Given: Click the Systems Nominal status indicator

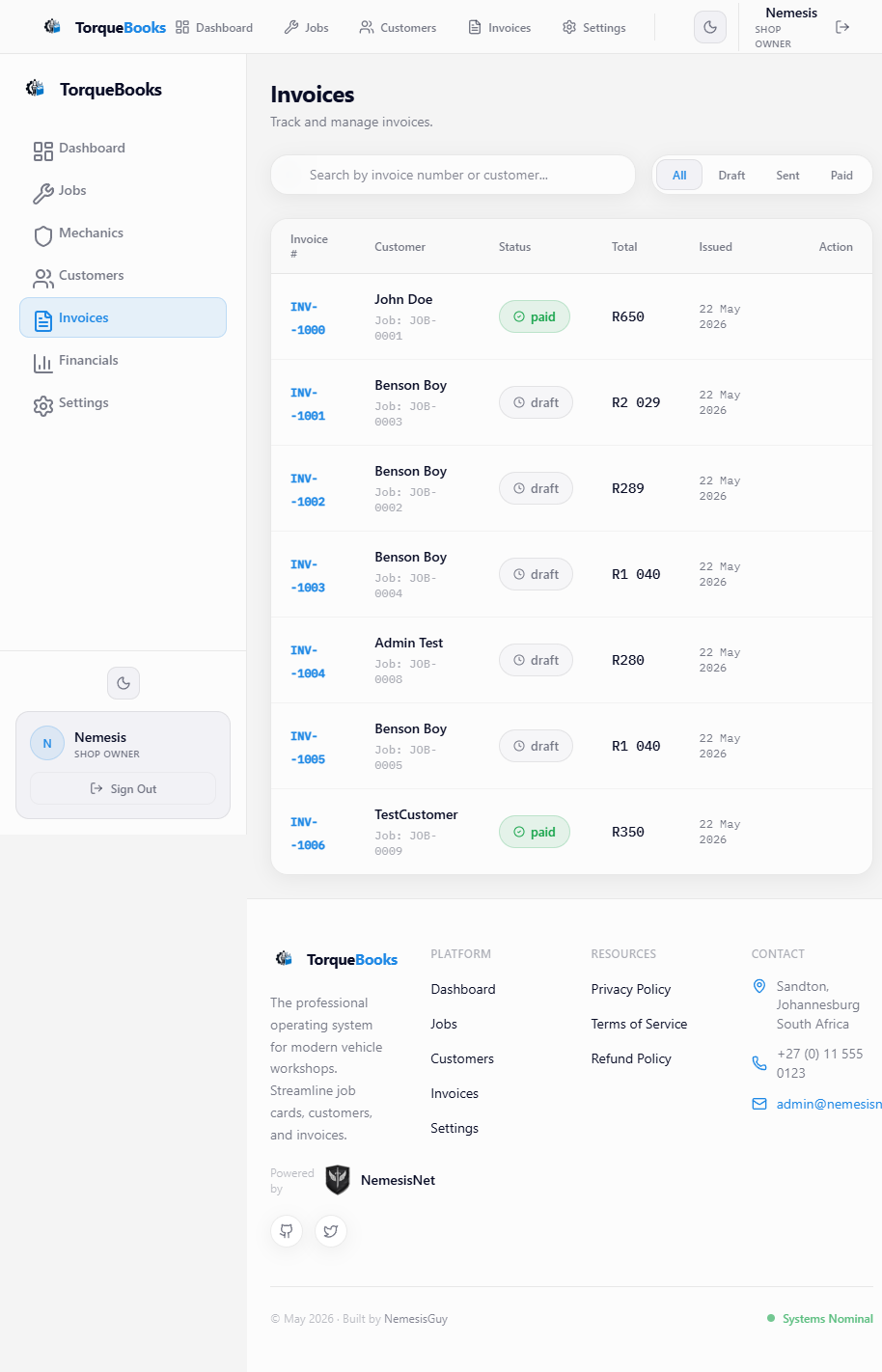Looking at the screenshot, I should [820, 1319].
